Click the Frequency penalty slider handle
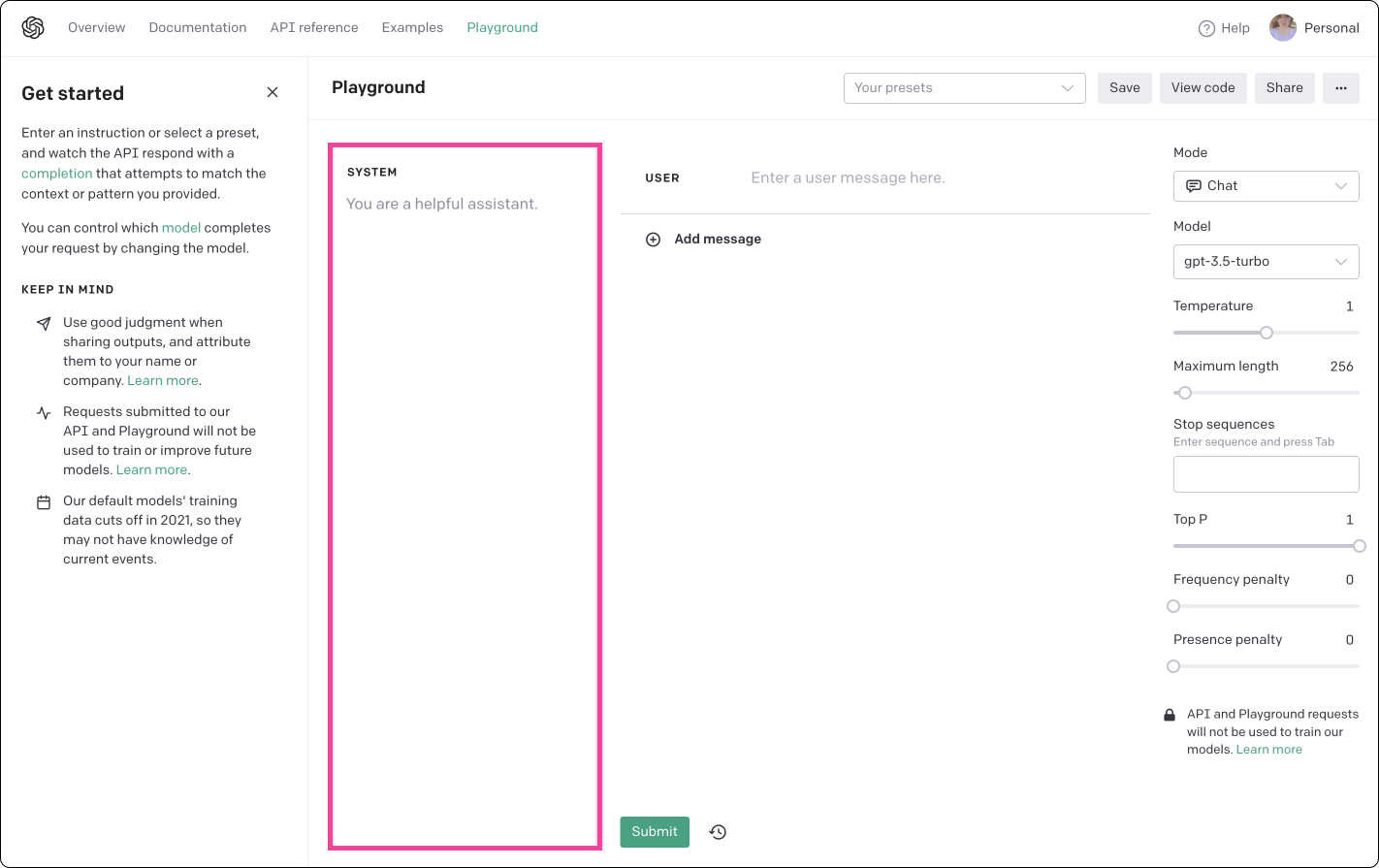This screenshot has height=868, width=1379. (1173, 606)
